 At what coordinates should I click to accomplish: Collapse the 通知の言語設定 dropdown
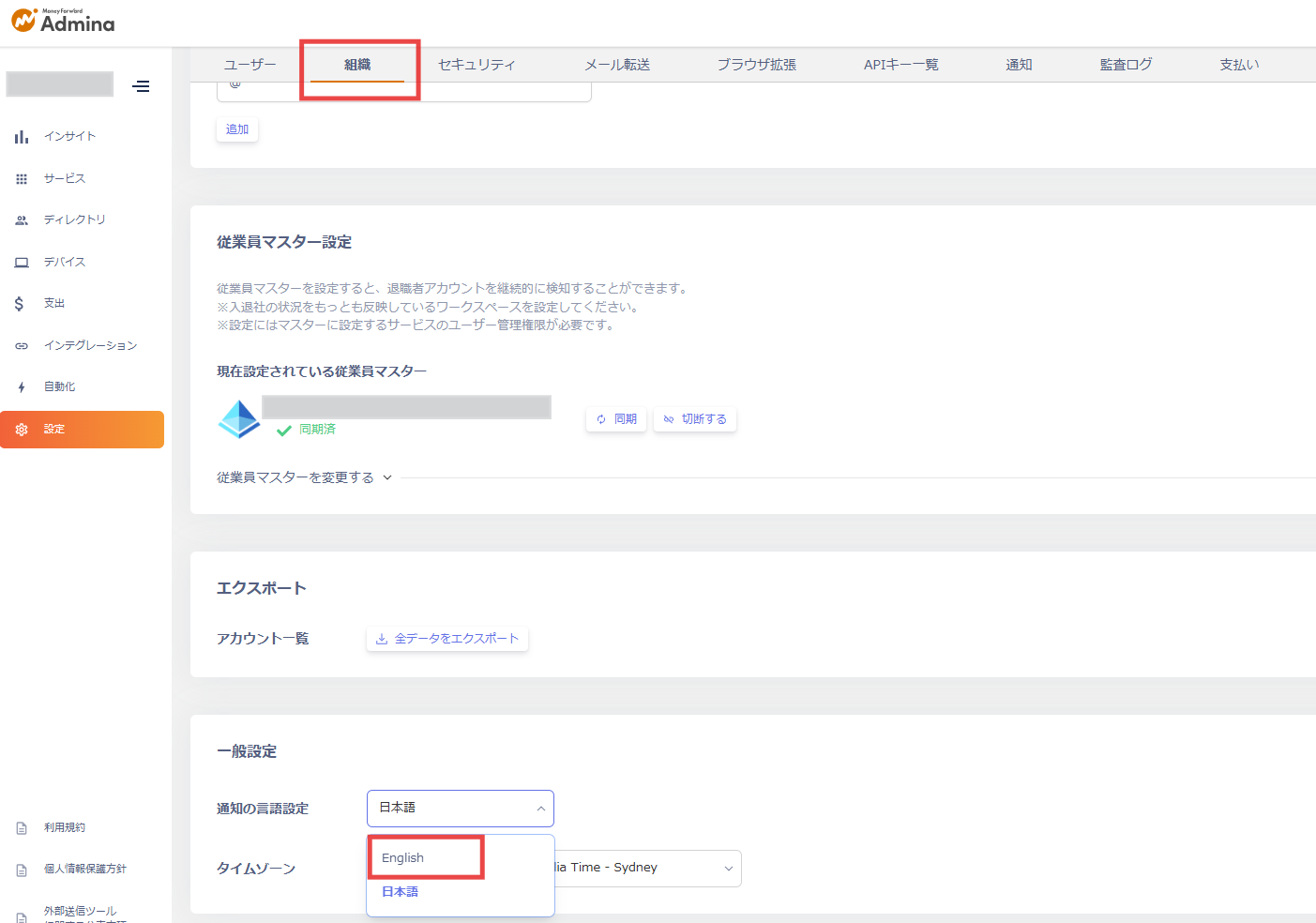[x=461, y=809]
